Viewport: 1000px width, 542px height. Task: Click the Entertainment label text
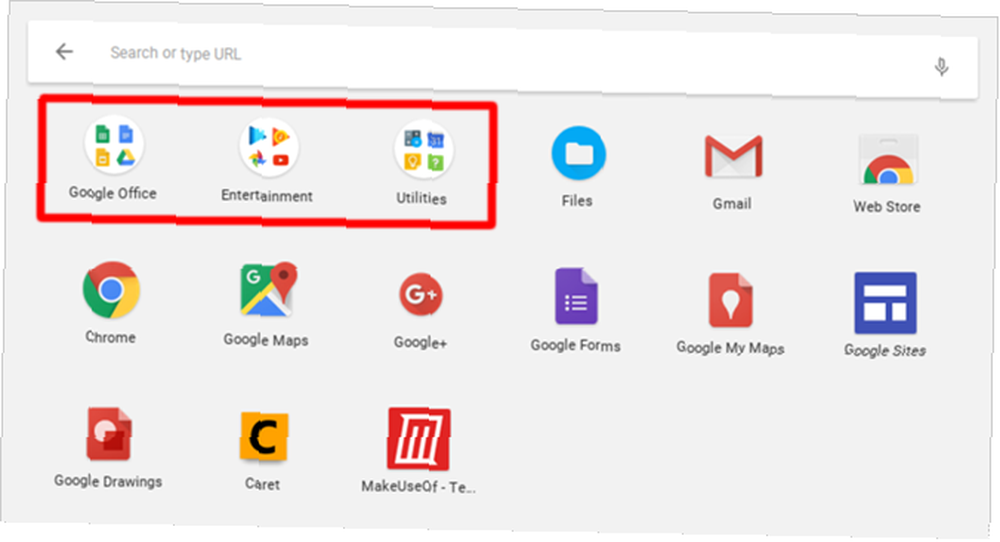(267, 196)
